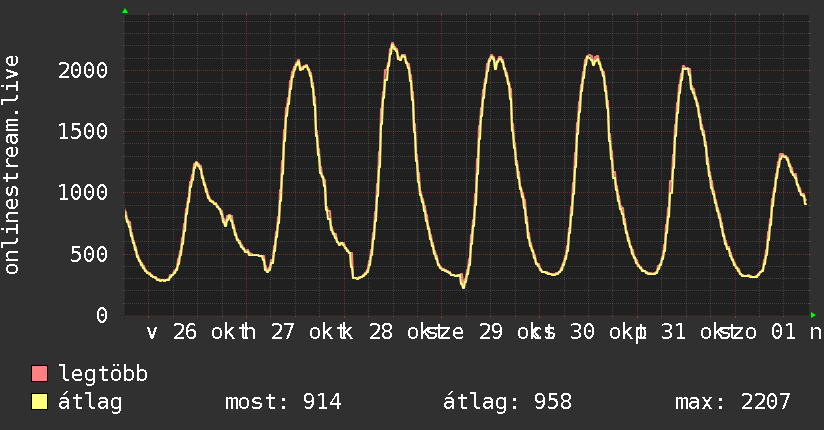824x430 pixels.
Task: Click the y-axis value 500
Action: click(89, 254)
